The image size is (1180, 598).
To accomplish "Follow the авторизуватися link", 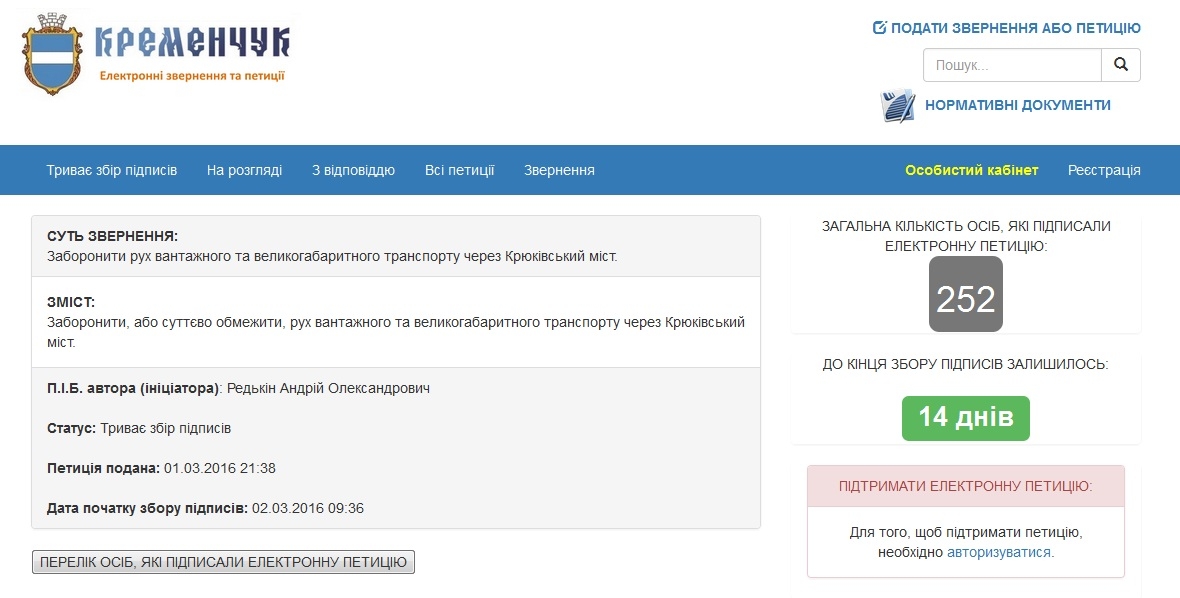I will pos(999,551).
